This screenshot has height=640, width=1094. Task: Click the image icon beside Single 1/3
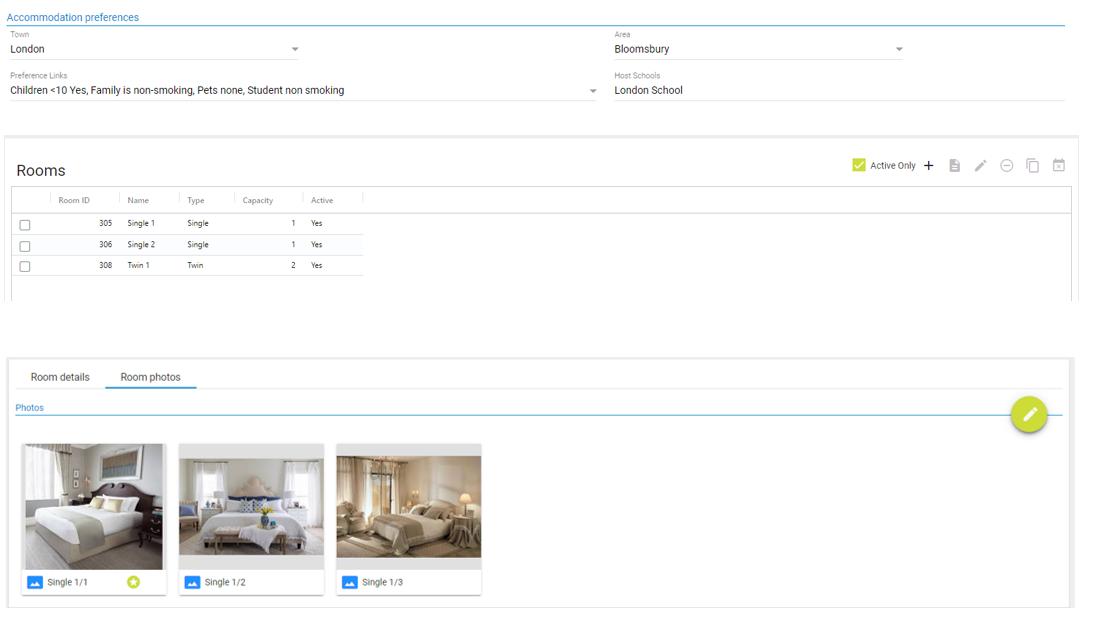coord(350,582)
